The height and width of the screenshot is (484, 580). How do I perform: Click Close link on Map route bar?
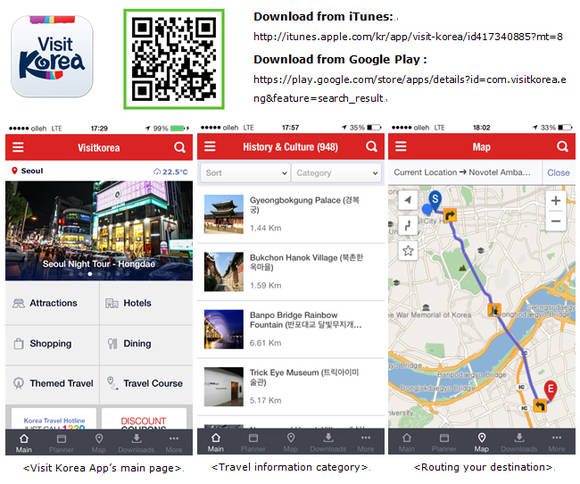558,173
